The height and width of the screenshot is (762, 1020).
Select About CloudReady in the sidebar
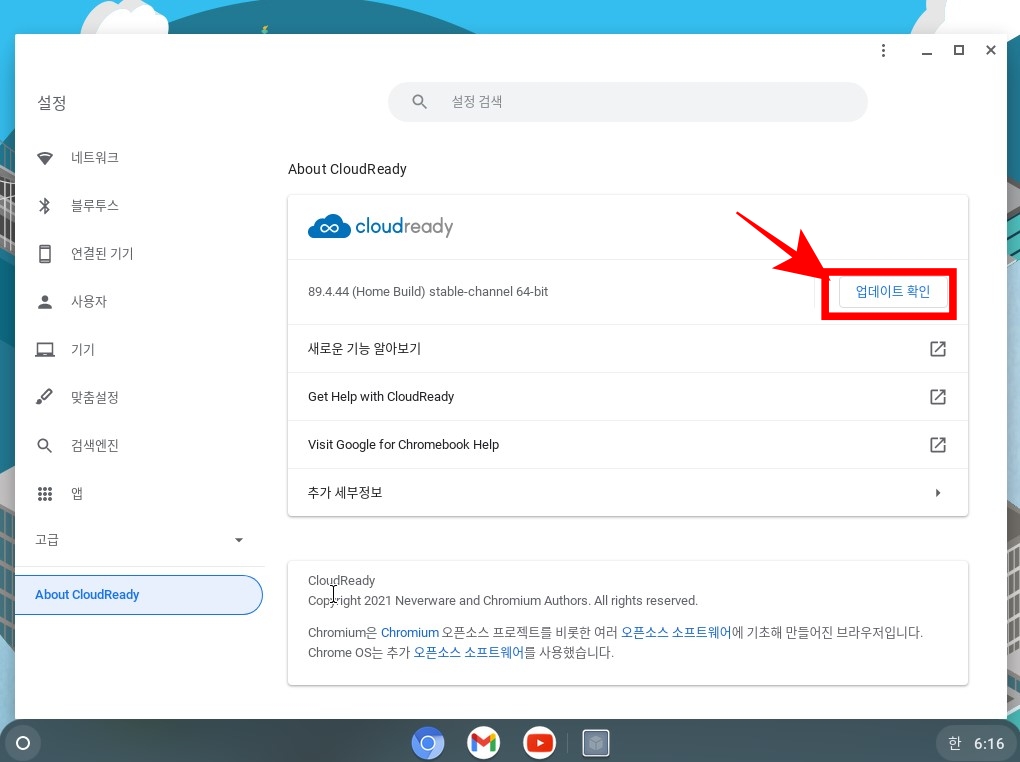[x=139, y=595]
